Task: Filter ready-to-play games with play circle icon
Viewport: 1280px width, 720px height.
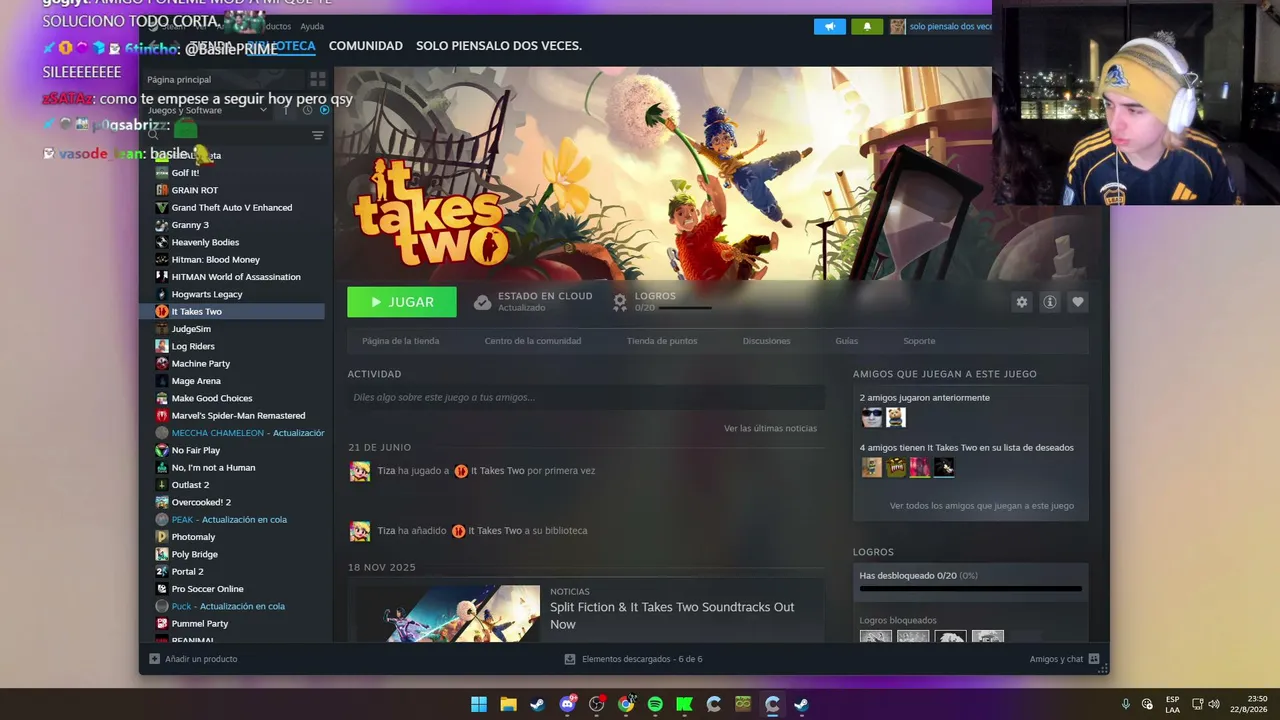Action: pos(324,110)
